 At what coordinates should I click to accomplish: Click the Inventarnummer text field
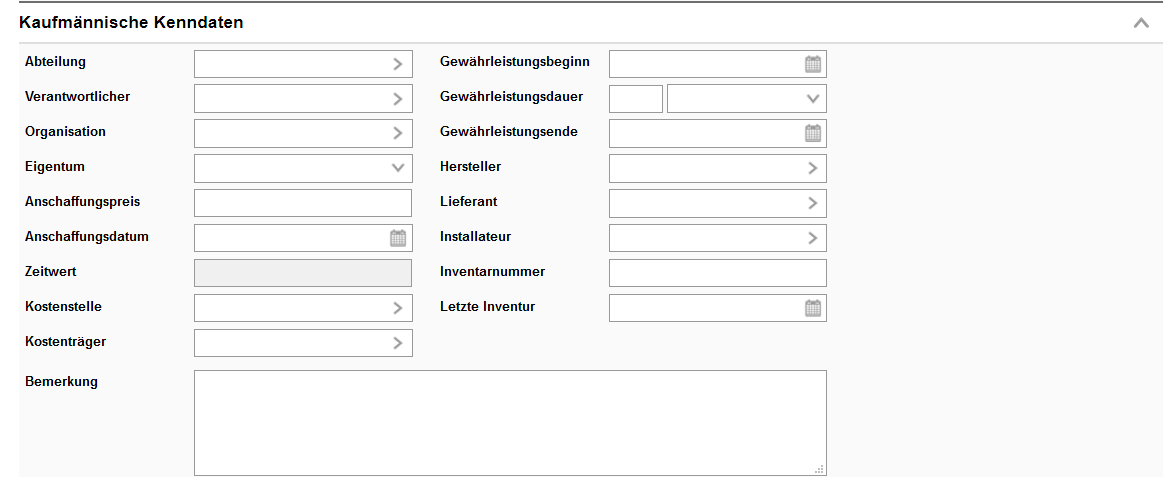click(717, 273)
